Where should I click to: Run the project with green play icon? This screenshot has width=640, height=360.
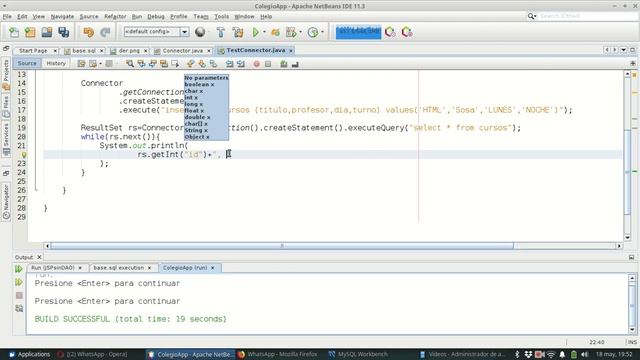point(256,32)
